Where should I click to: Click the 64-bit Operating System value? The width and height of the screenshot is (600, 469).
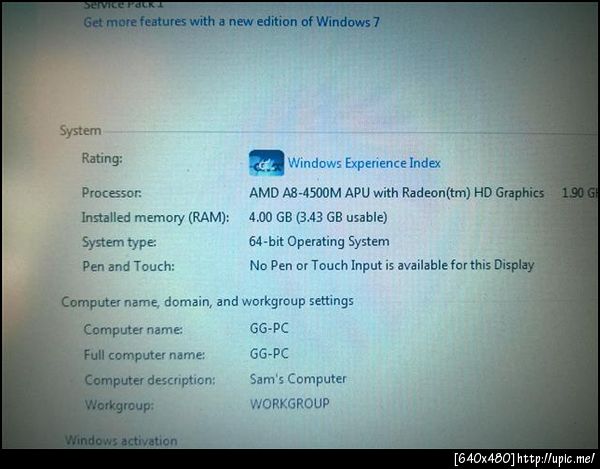[319, 241]
